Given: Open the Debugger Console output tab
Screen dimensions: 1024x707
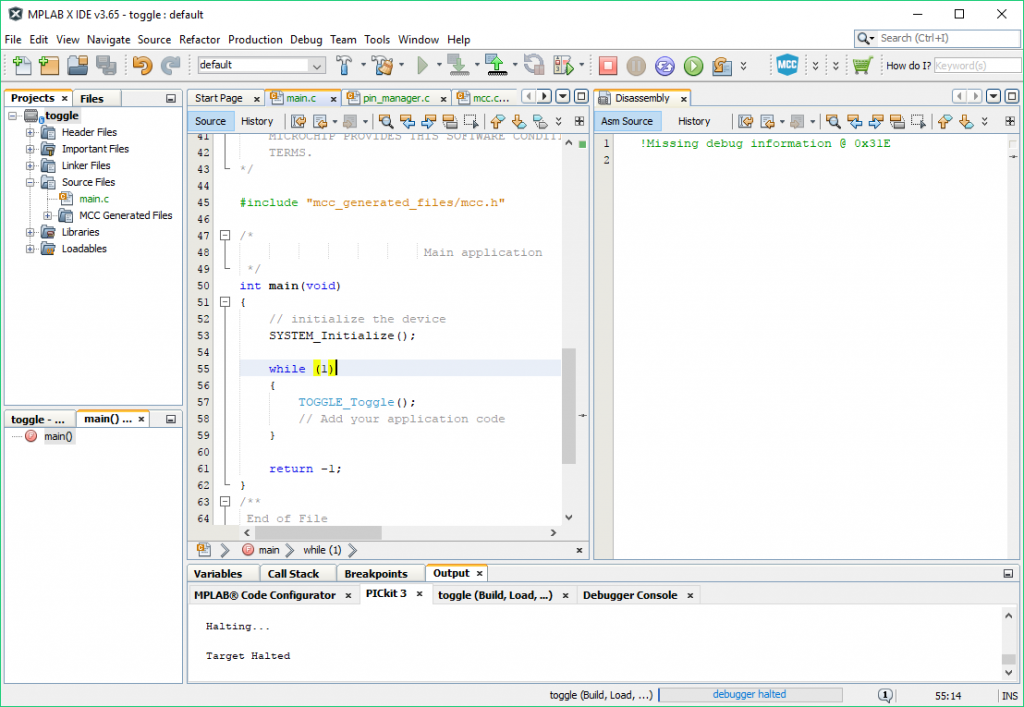Looking at the screenshot, I should (x=630, y=595).
